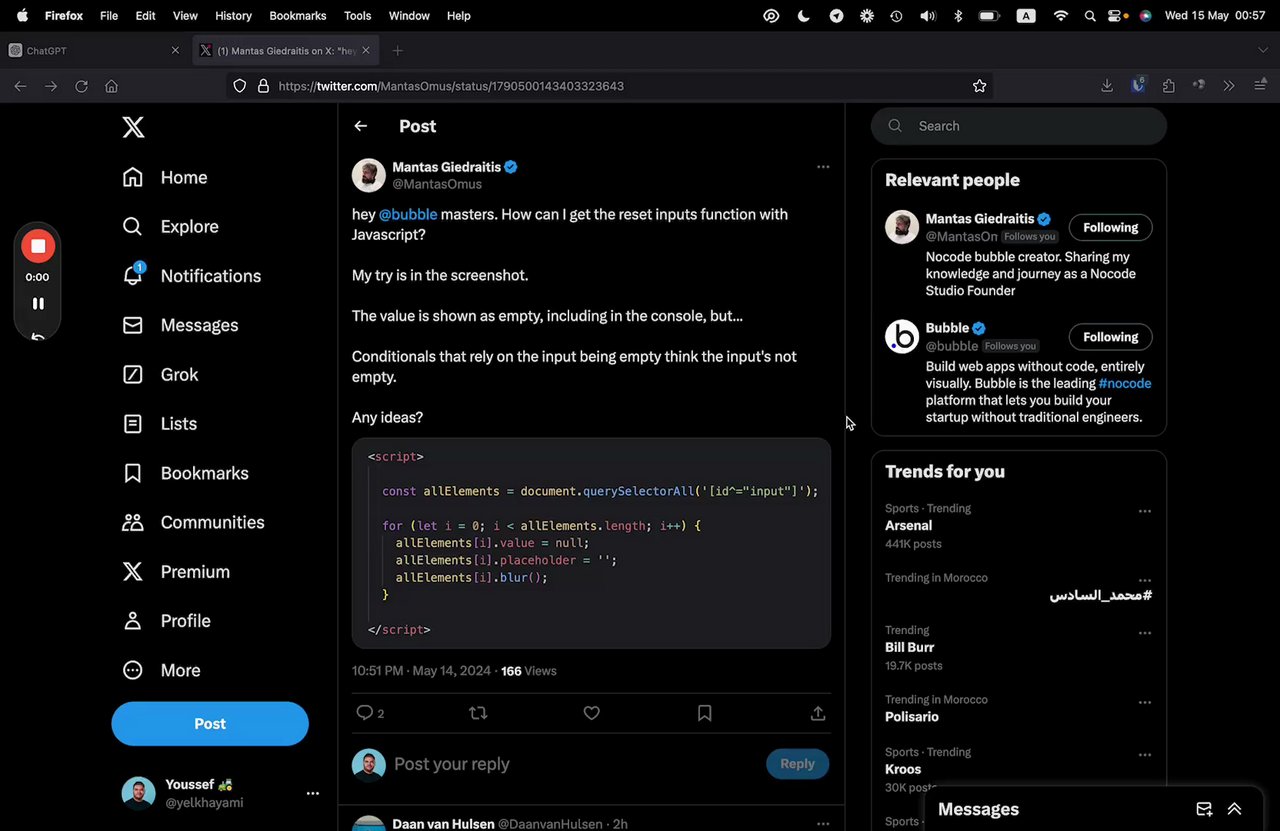1280x831 pixels.
Task: Open options dots for Polisario trend
Action: point(1145,703)
